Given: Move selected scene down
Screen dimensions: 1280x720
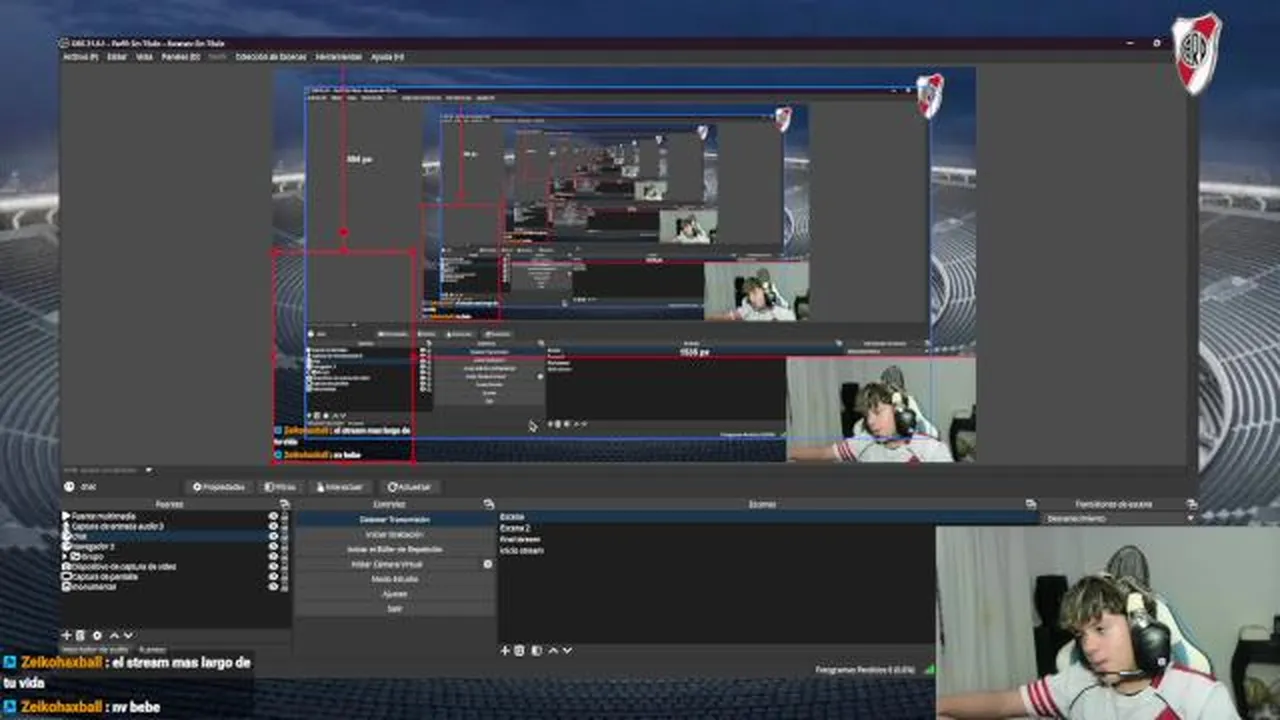Looking at the screenshot, I should point(568,650).
